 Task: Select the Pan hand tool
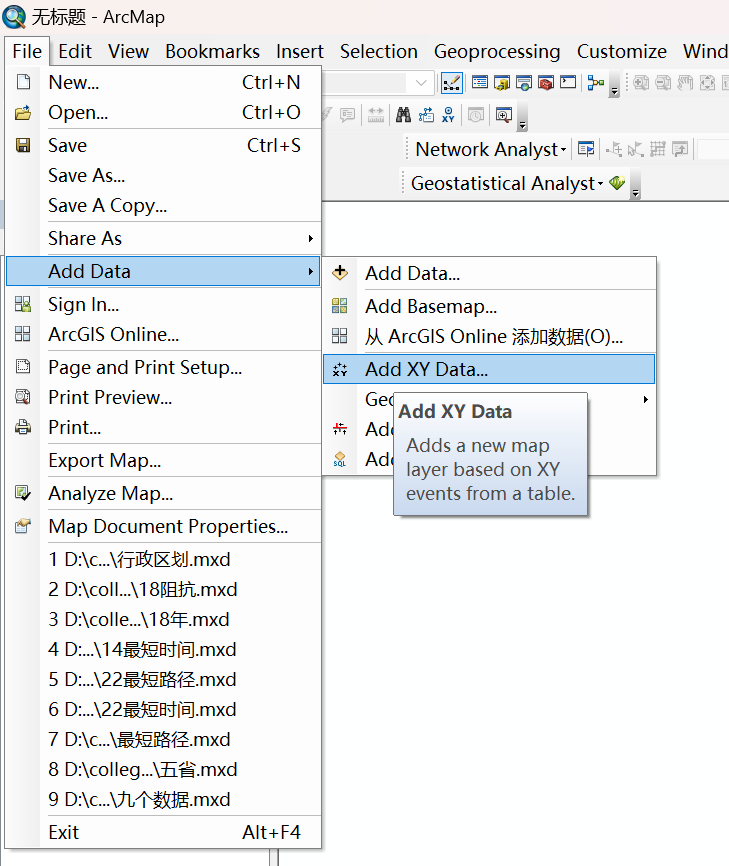[685, 83]
